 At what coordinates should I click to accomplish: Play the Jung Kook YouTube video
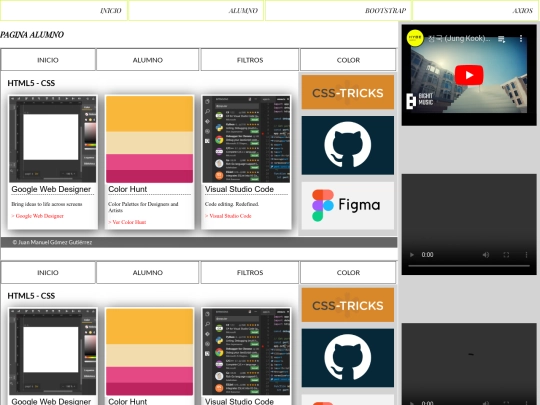pyautogui.click(x=469, y=75)
